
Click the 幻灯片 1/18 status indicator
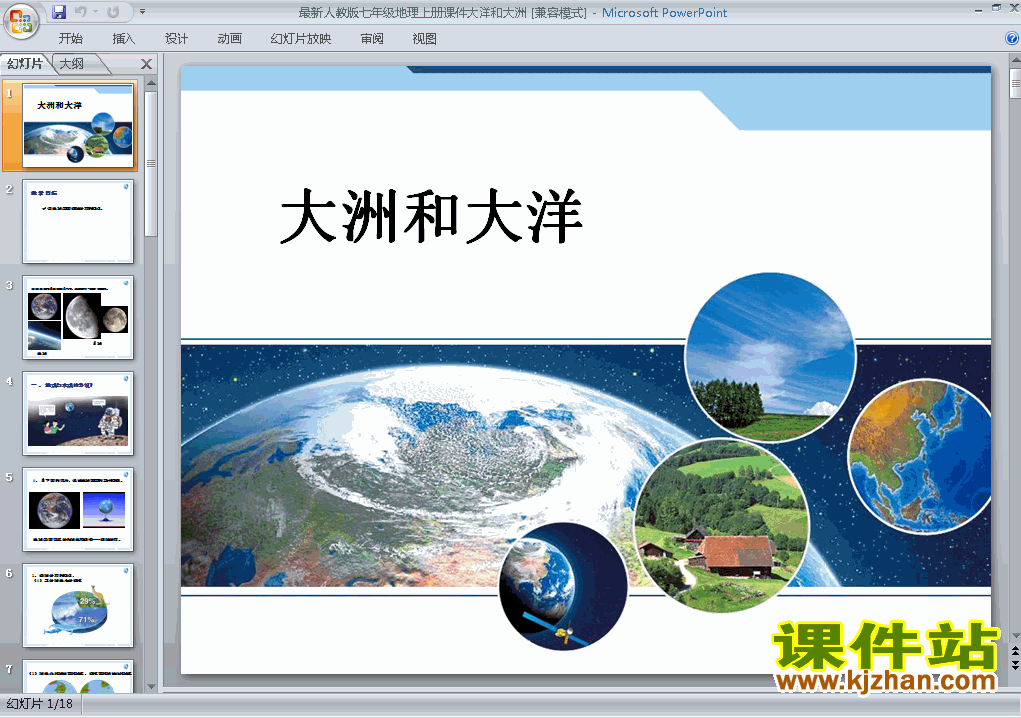tap(40, 704)
